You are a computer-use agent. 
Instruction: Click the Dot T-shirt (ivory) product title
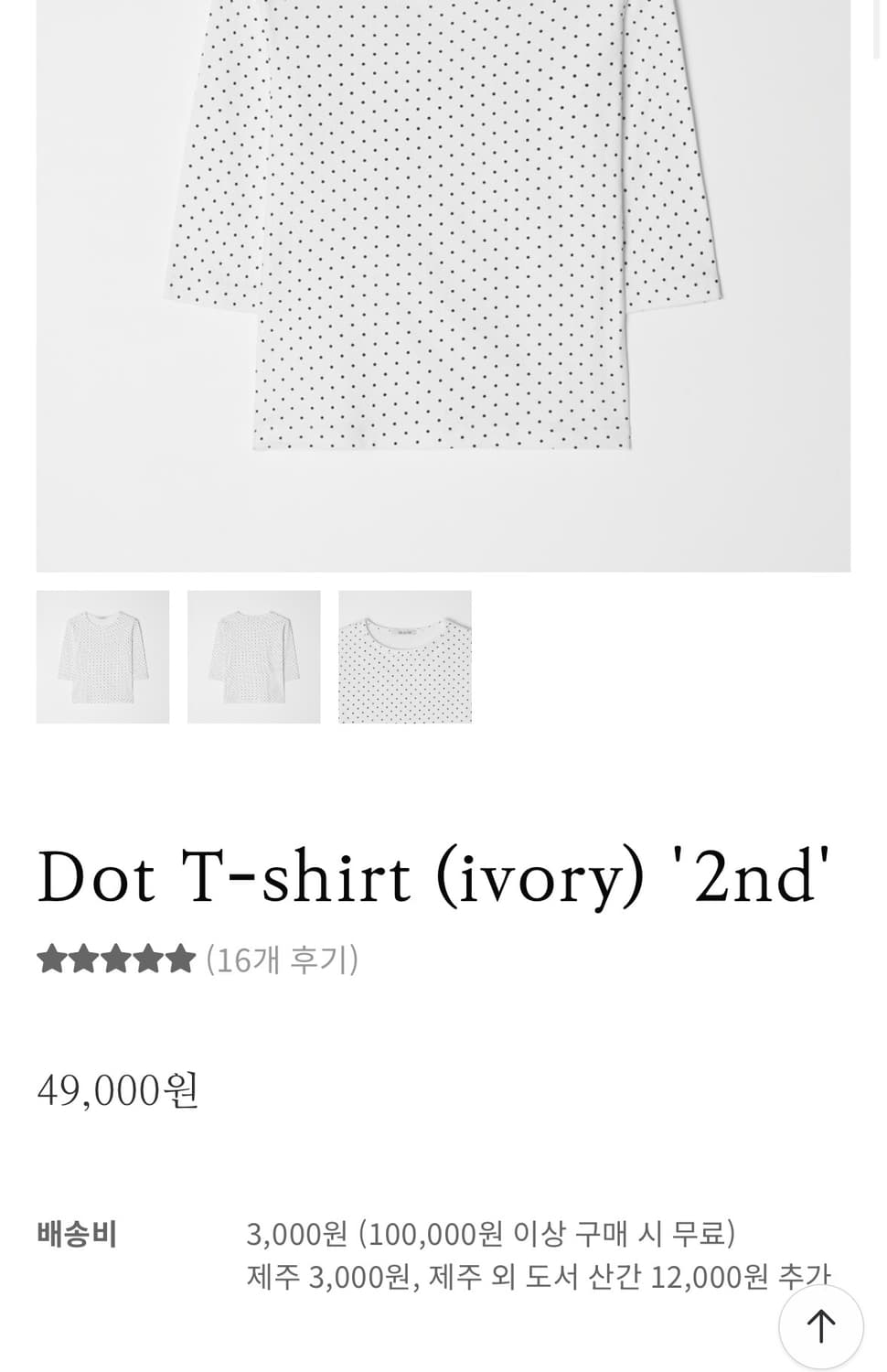click(433, 878)
